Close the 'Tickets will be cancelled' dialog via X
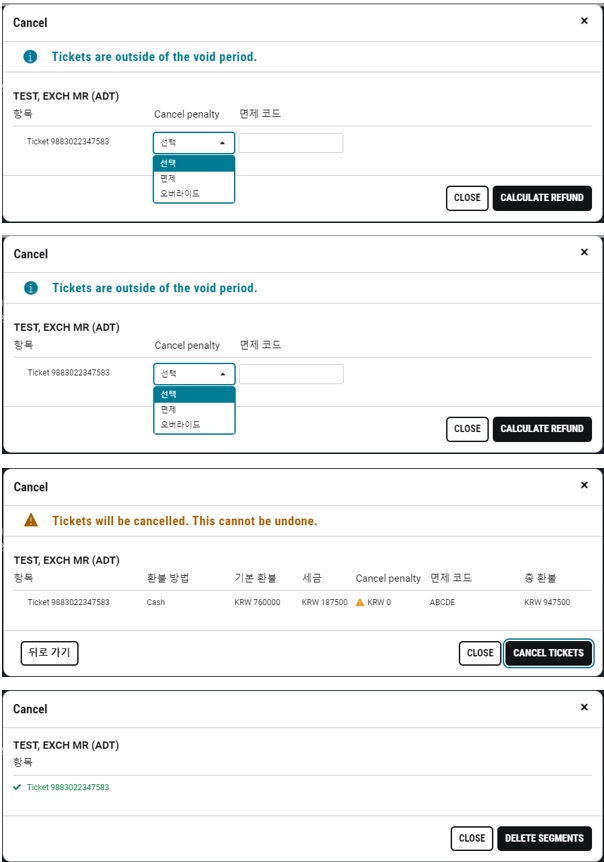This screenshot has height=862, width=604. click(584, 485)
